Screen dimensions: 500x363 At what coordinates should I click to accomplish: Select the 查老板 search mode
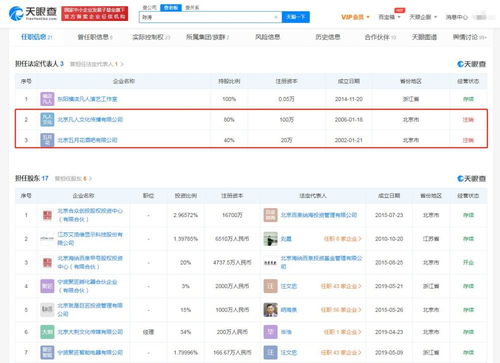(171, 7)
